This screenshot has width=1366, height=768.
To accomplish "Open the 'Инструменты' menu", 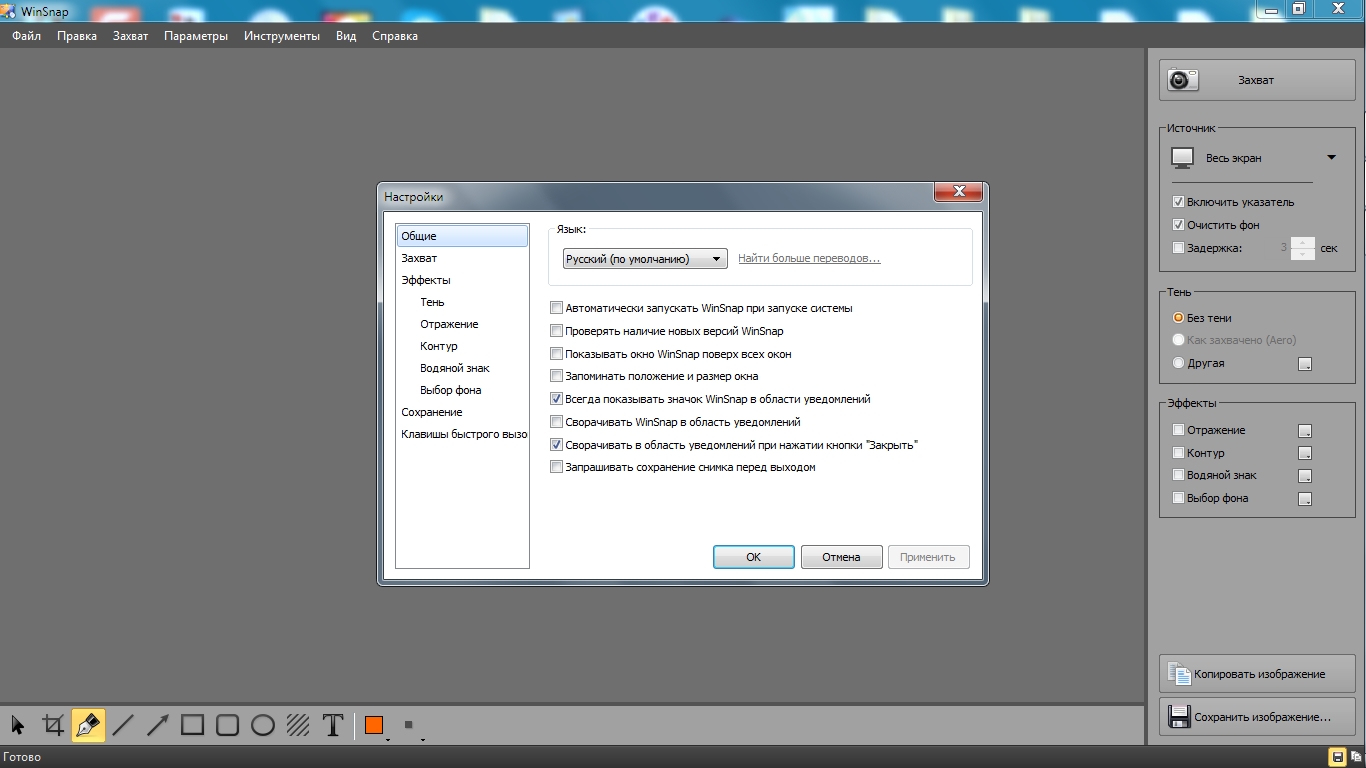I will point(282,36).
